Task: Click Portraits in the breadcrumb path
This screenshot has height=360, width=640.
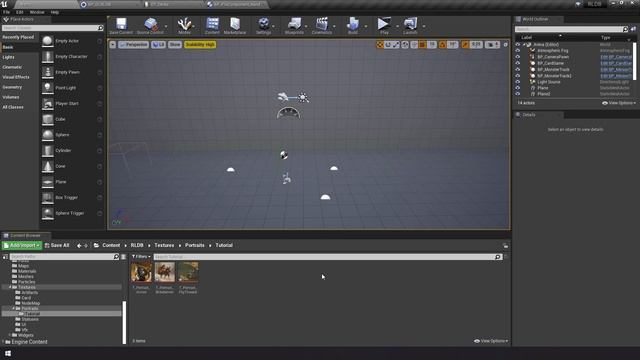Action: 195,245
